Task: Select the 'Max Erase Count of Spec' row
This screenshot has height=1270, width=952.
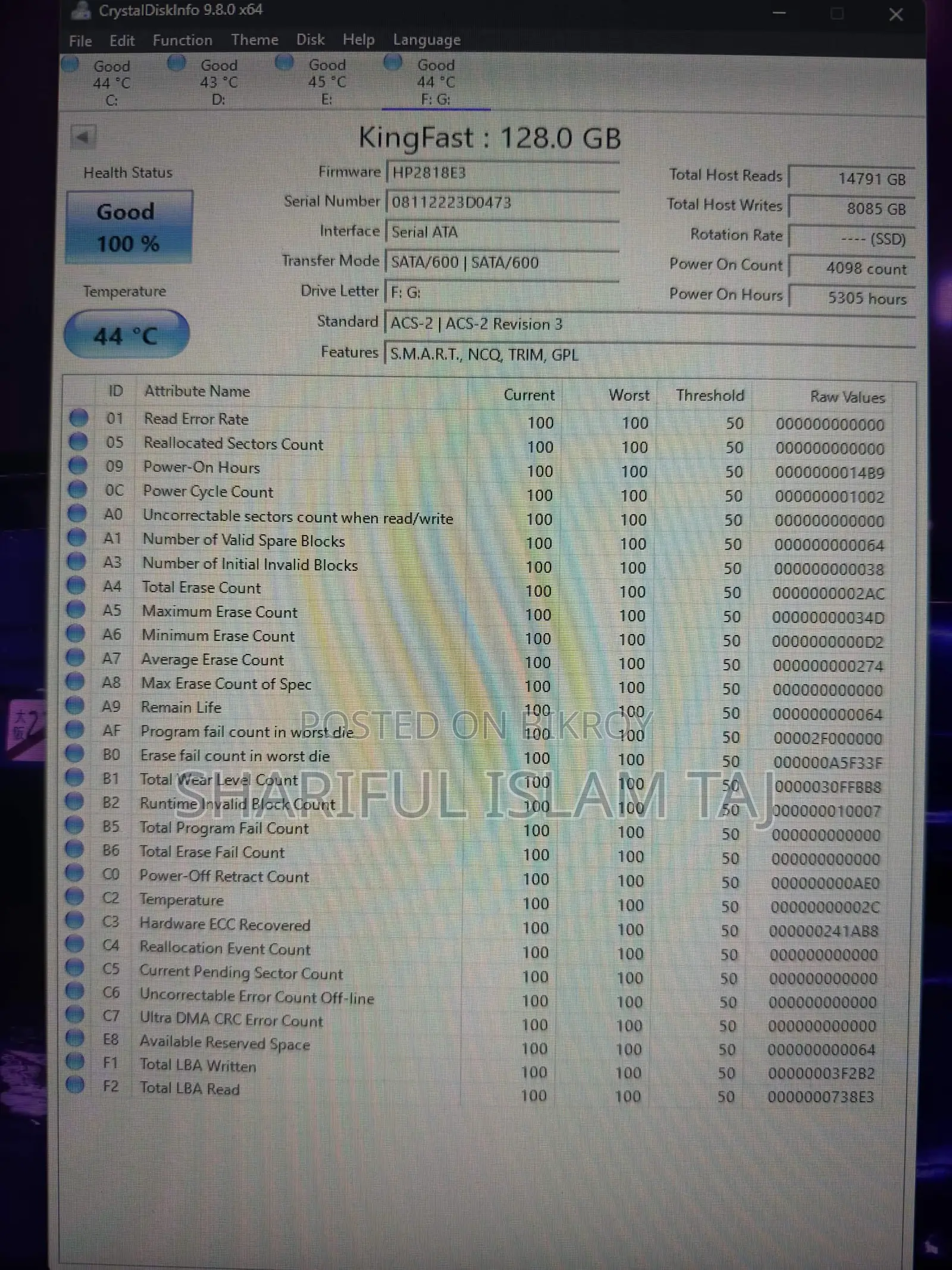Action: (x=475, y=686)
